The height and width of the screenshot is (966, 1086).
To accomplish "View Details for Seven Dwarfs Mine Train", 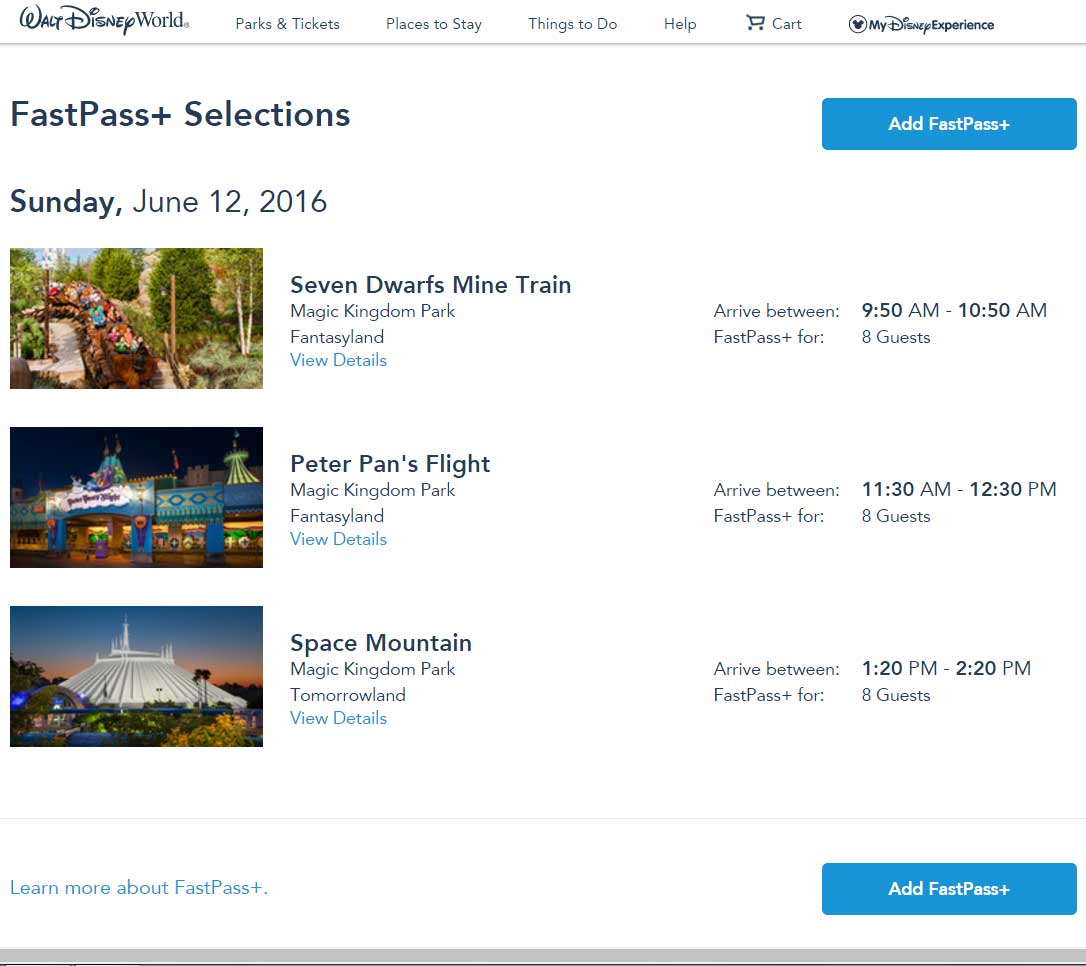I will (338, 360).
